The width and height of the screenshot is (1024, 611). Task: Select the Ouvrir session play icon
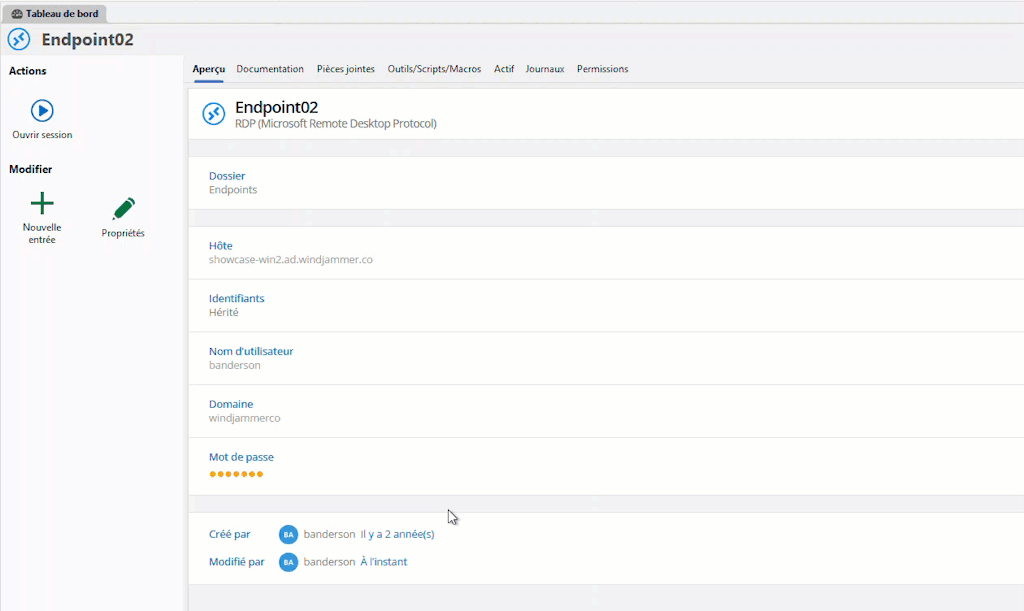(x=41, y=111)
